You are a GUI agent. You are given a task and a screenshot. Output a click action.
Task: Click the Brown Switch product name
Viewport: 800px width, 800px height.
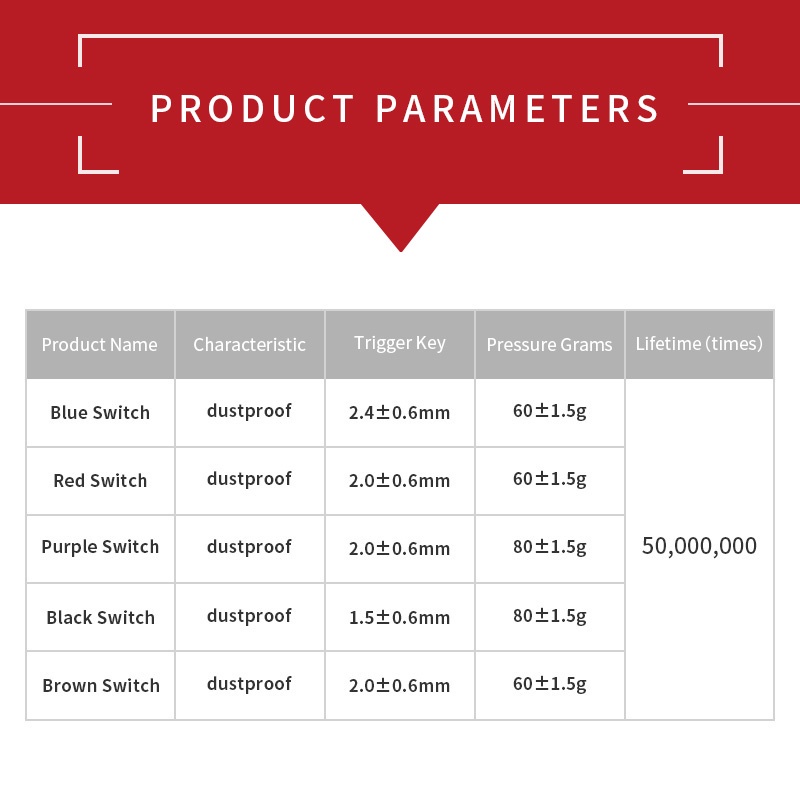pos(101,685)
